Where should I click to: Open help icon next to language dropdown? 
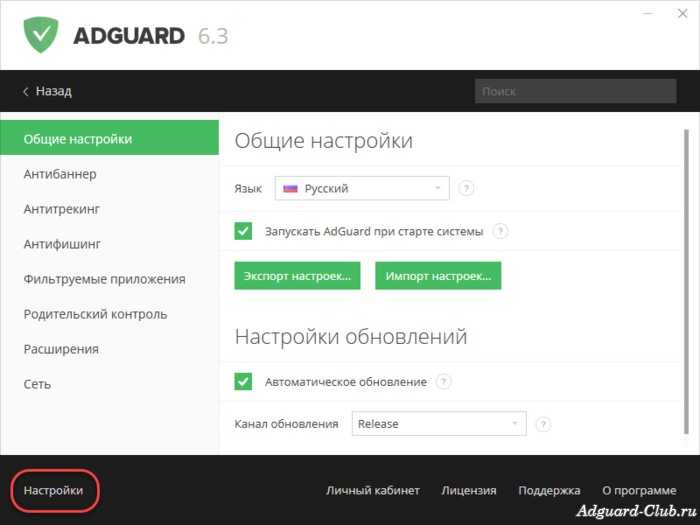466,188
